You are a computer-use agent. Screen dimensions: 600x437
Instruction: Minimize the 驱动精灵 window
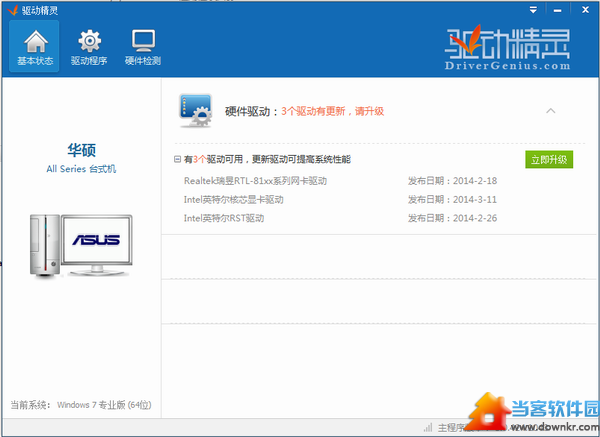[558, 10]
